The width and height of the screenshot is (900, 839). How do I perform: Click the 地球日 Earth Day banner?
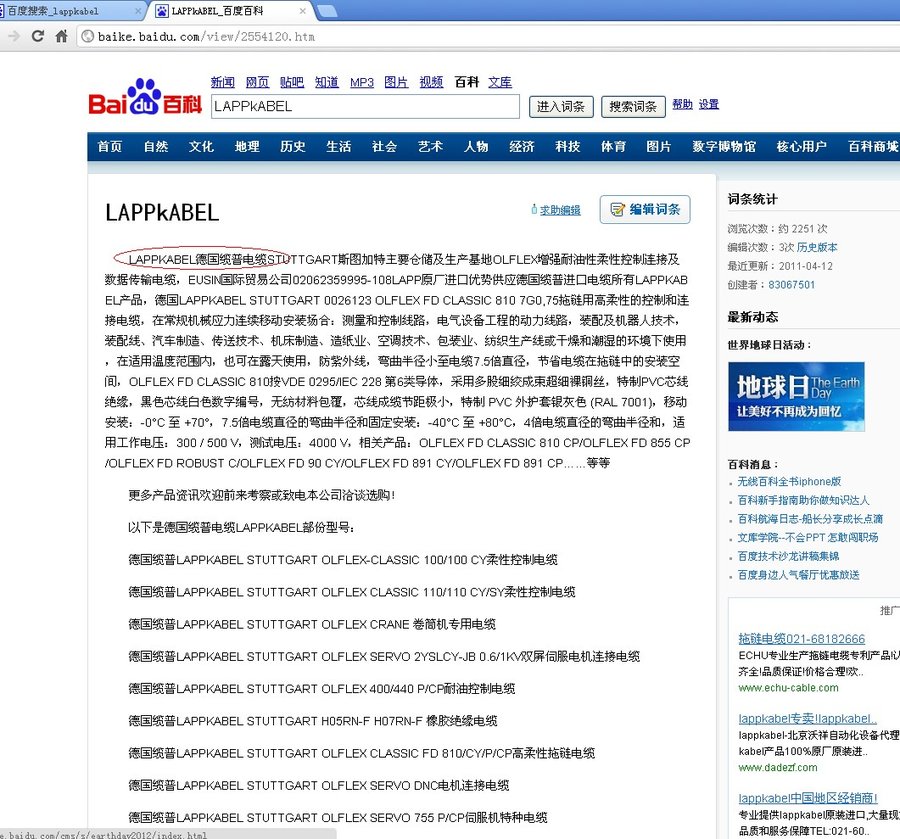pos(796,397)
